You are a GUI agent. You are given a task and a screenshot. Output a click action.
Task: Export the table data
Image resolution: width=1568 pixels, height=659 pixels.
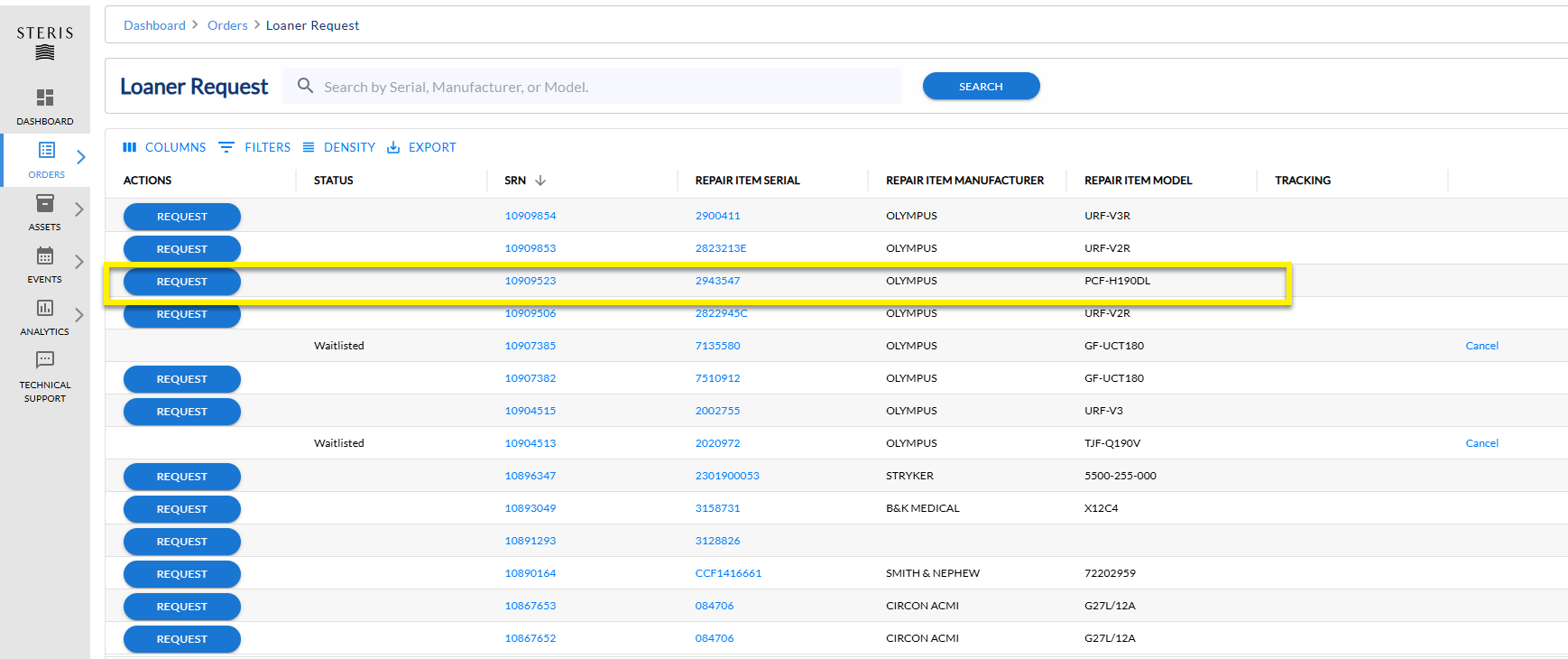point(421,147)
